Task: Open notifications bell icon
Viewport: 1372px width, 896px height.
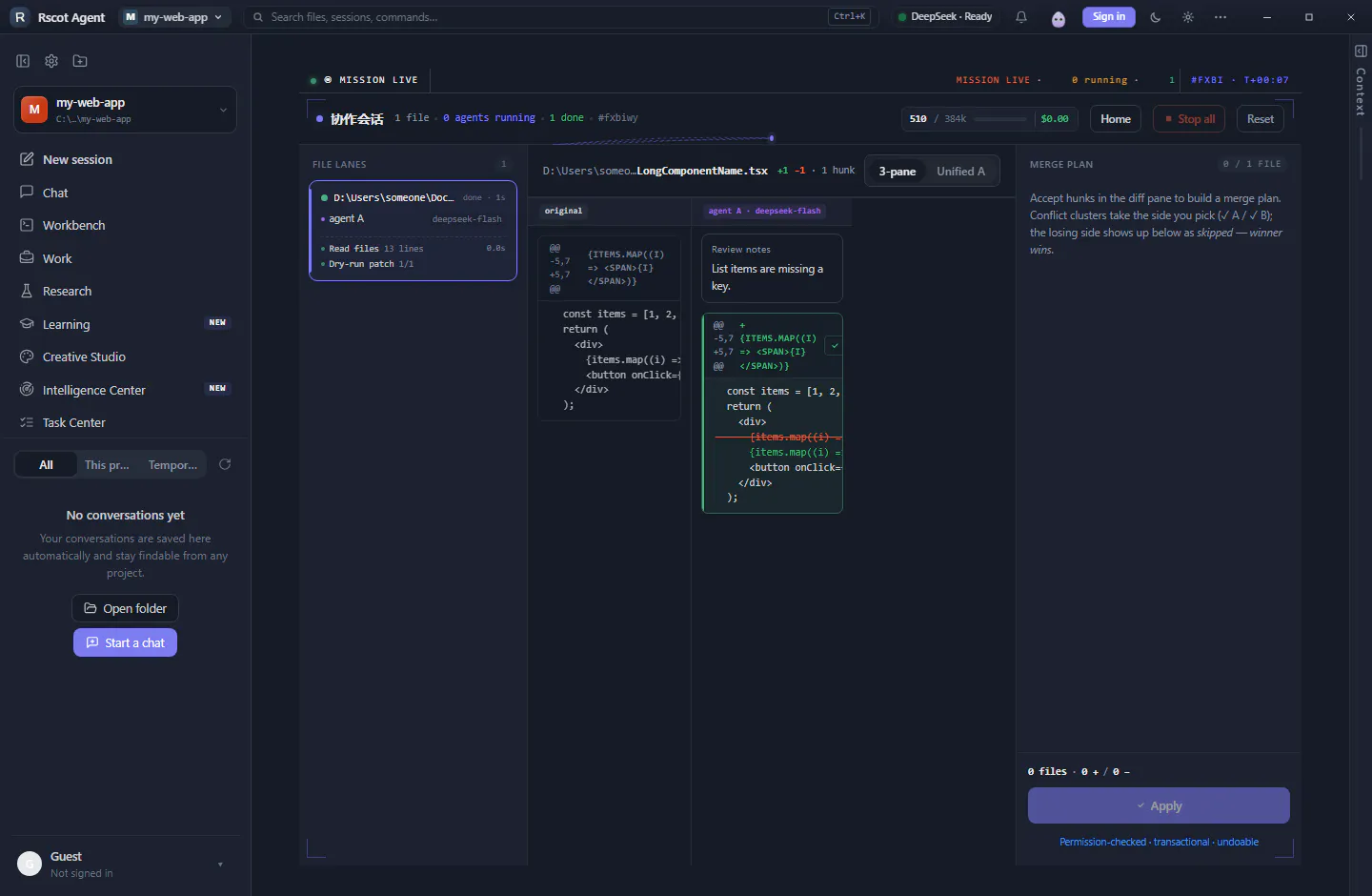Action: point(1021,17)
